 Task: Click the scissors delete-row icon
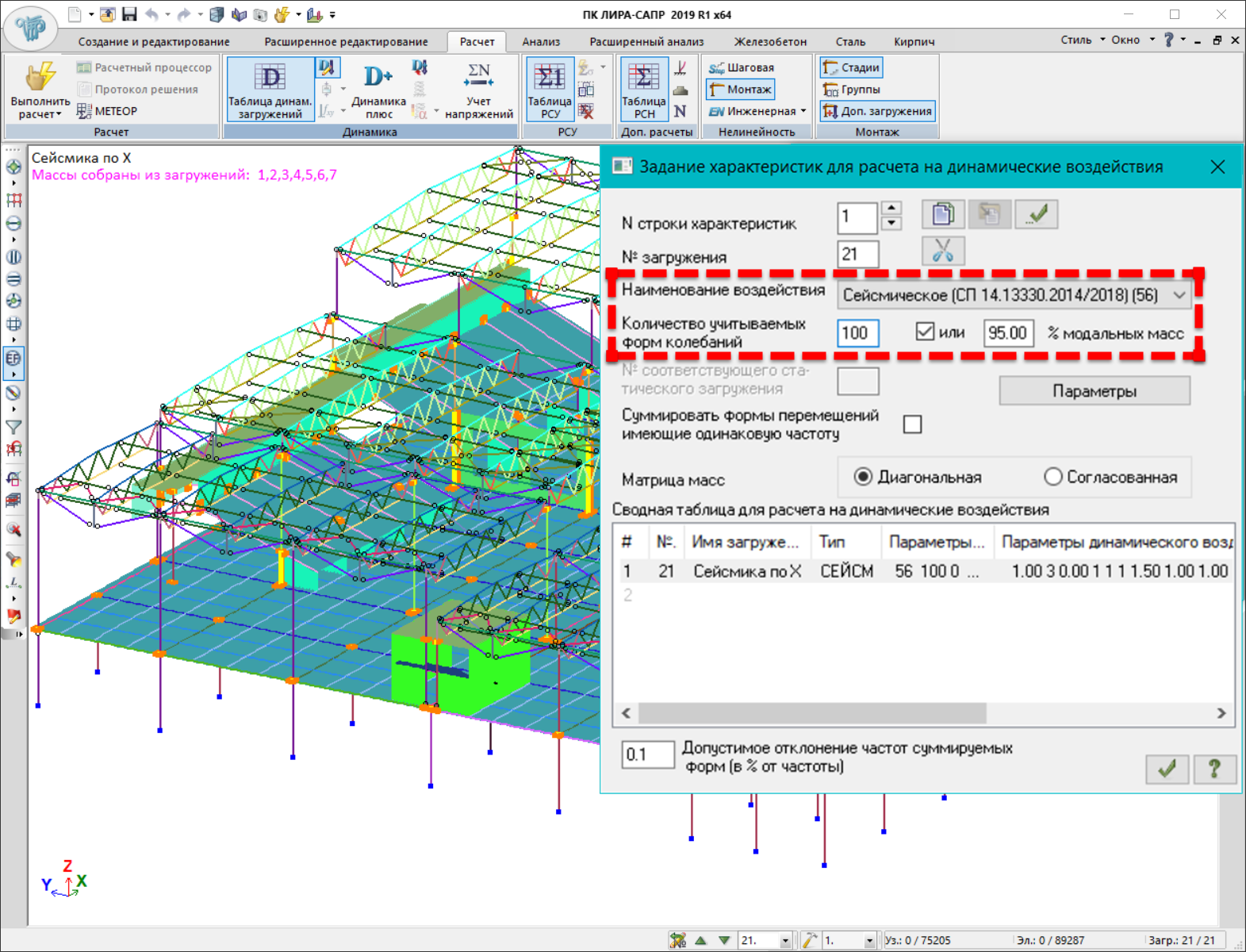(x=943, y=251)
